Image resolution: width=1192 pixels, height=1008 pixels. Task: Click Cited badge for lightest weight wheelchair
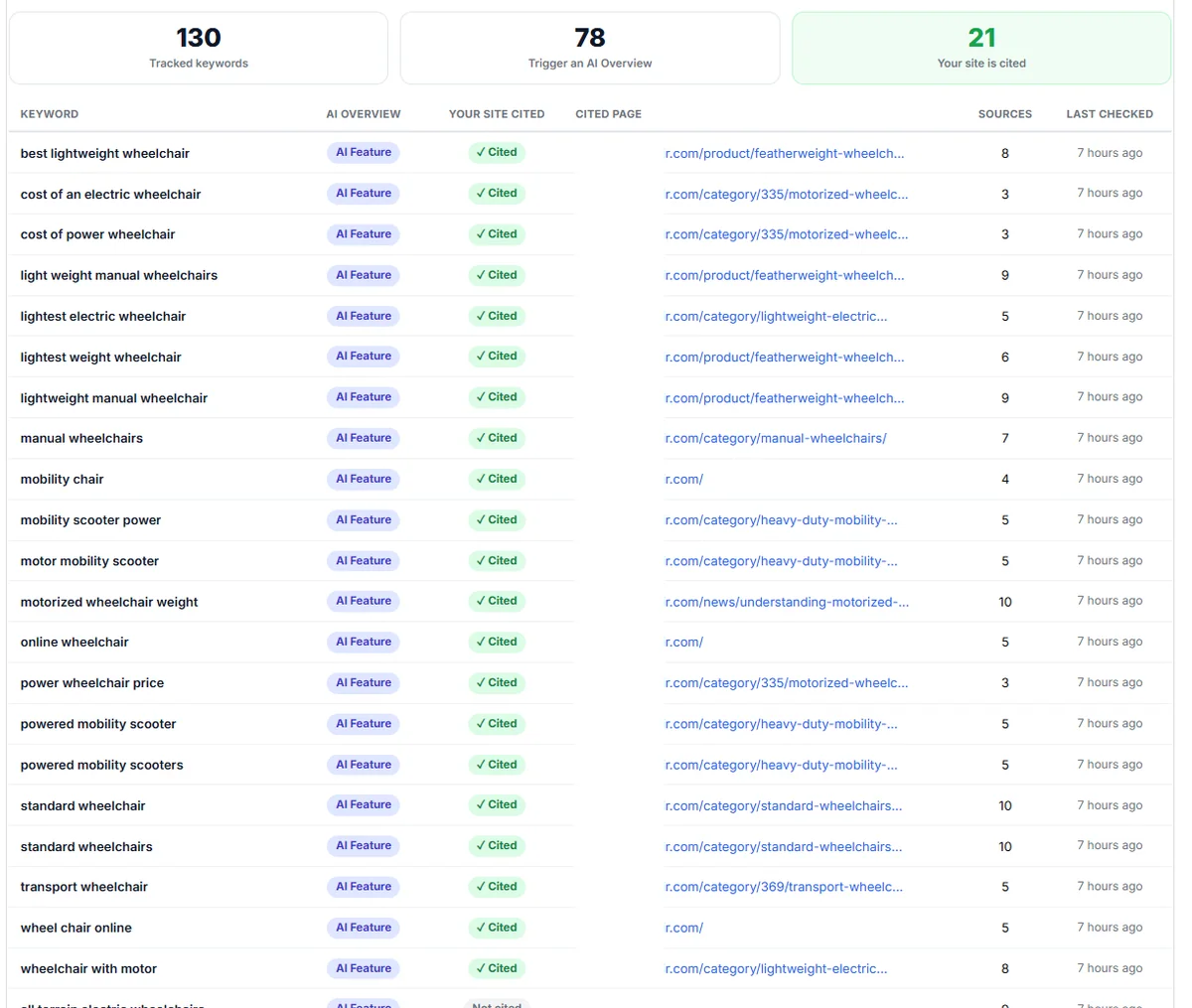(x=497, y=356)
